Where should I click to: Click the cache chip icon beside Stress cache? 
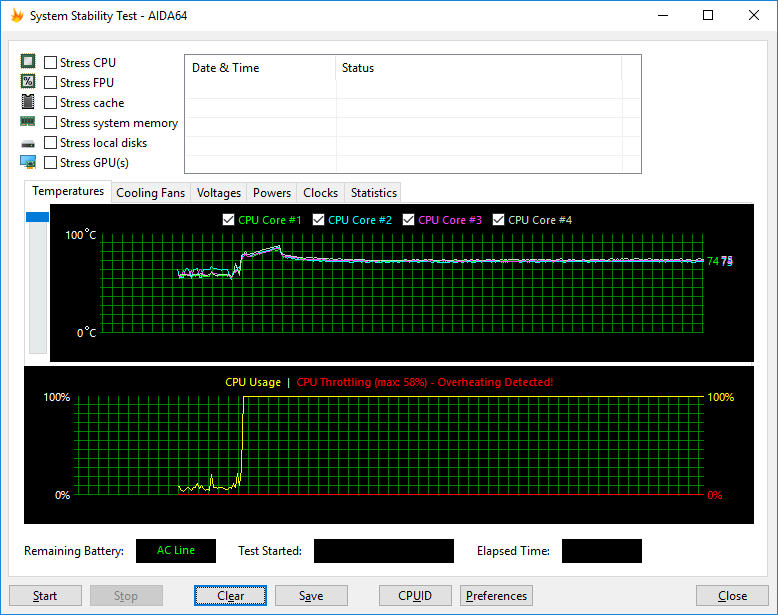pyautogui.click(x=28, y=102)
